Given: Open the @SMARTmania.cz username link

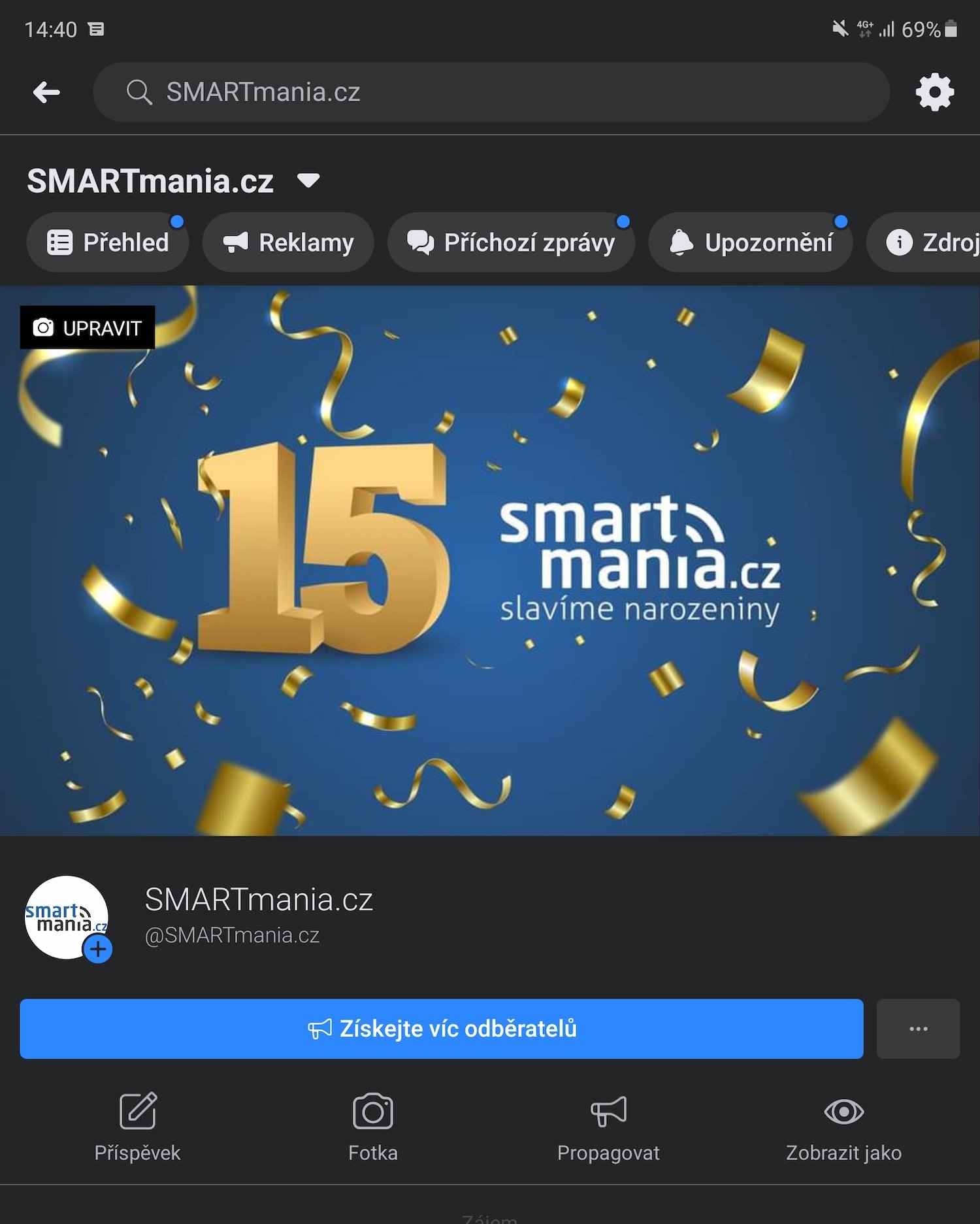Looking at the screenshot, I should tap(232, 935).
